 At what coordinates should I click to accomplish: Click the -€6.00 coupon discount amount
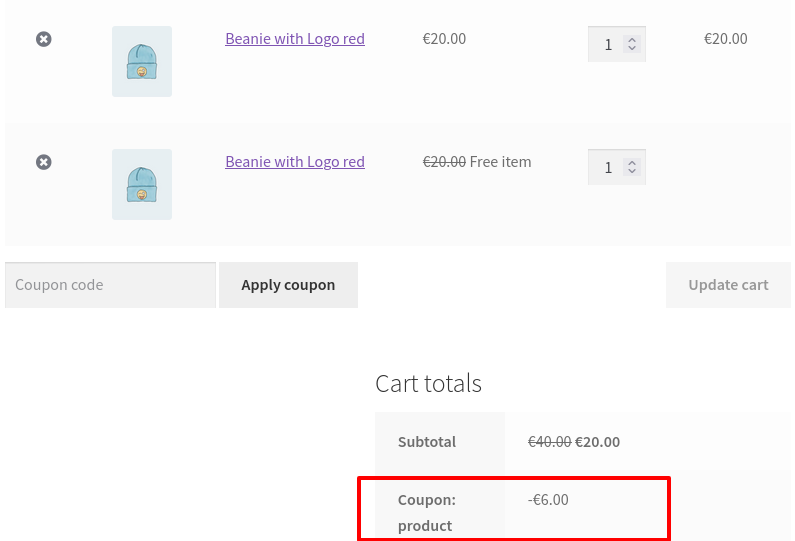548,500
